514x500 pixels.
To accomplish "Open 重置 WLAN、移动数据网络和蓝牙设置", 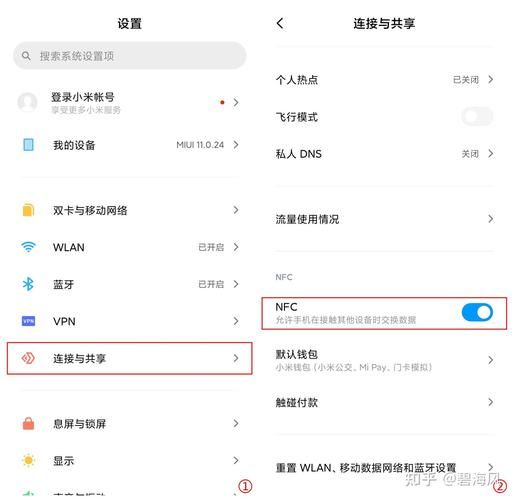I will point(384,468).
